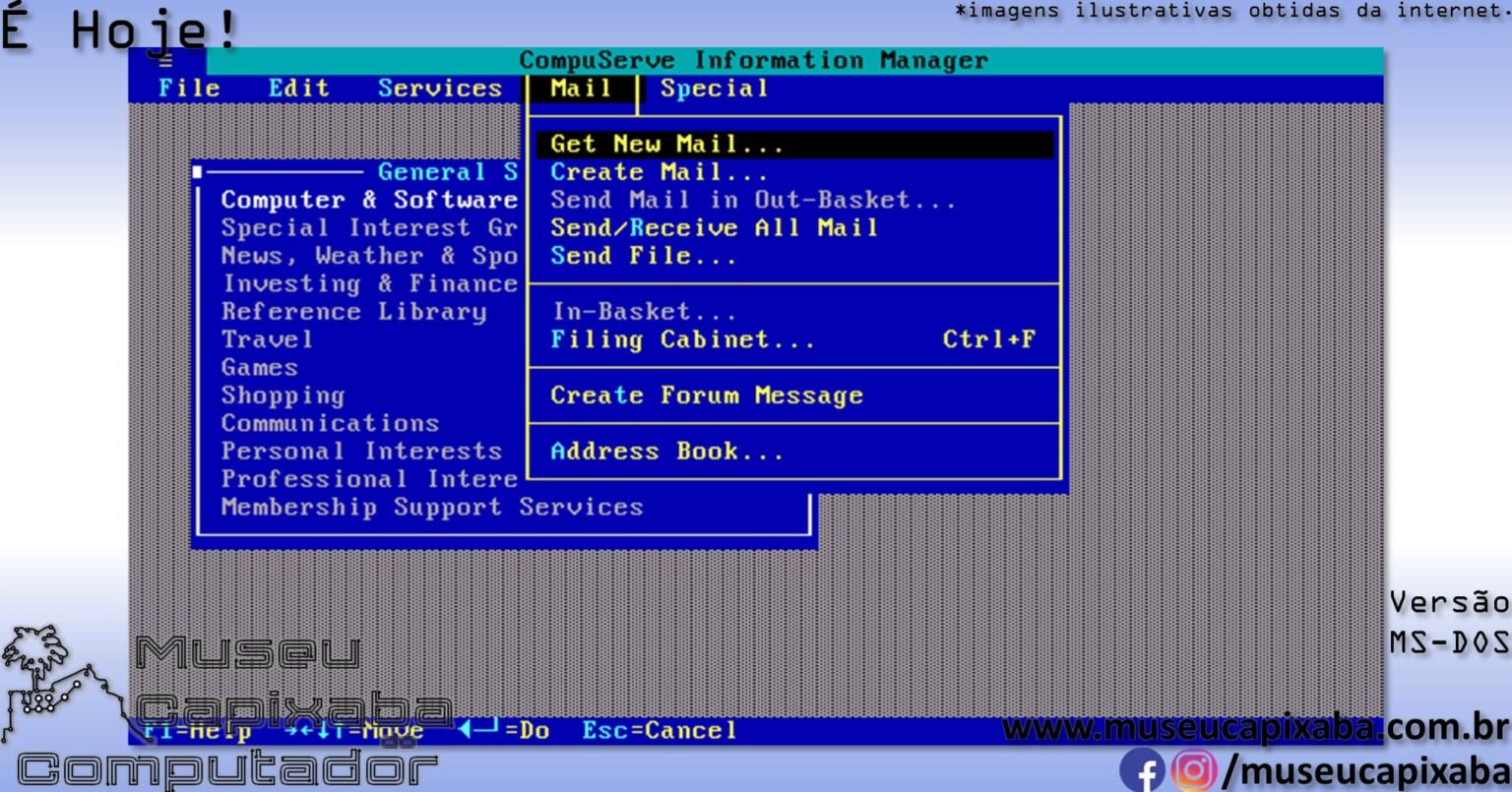Select Travel in the General Services list

[x=269, y=339]
